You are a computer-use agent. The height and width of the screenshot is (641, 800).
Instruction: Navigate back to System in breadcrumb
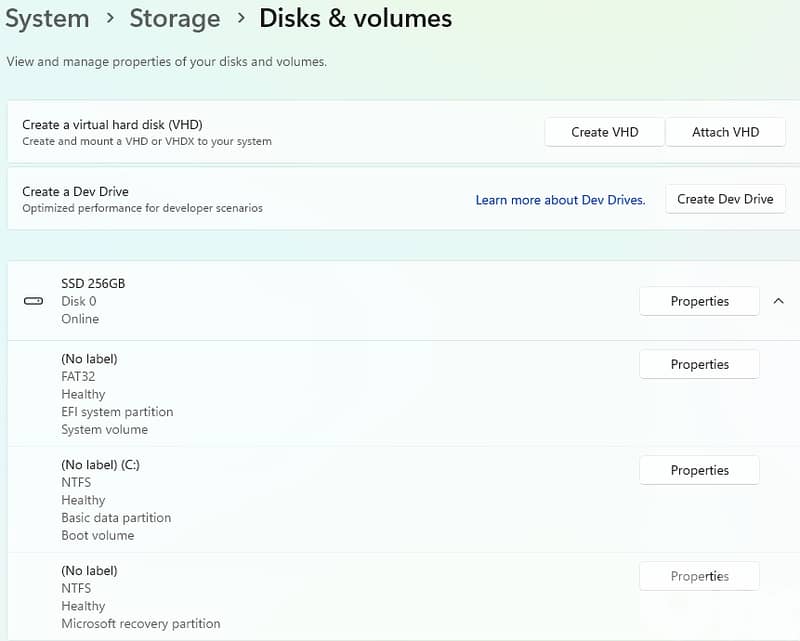pyautogui.click(x=47, y=18)
